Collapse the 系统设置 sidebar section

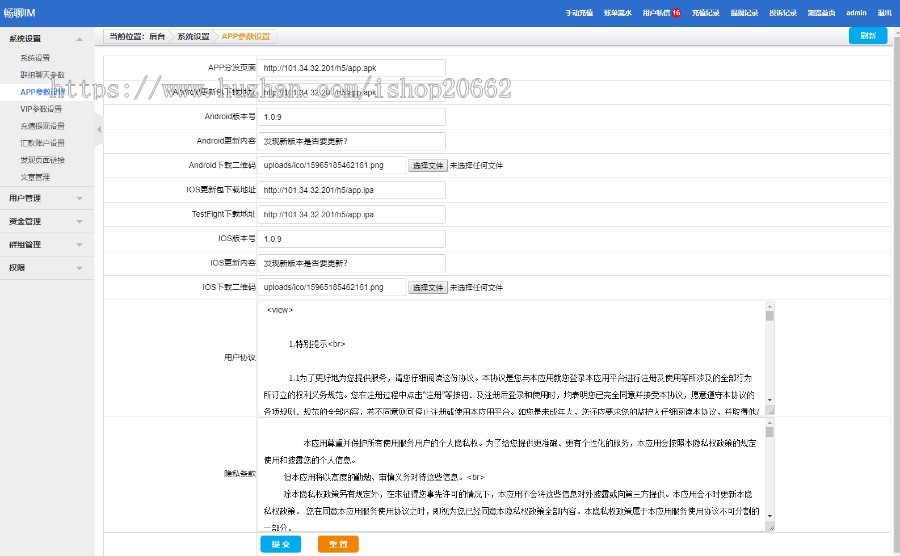click(47, 39)
